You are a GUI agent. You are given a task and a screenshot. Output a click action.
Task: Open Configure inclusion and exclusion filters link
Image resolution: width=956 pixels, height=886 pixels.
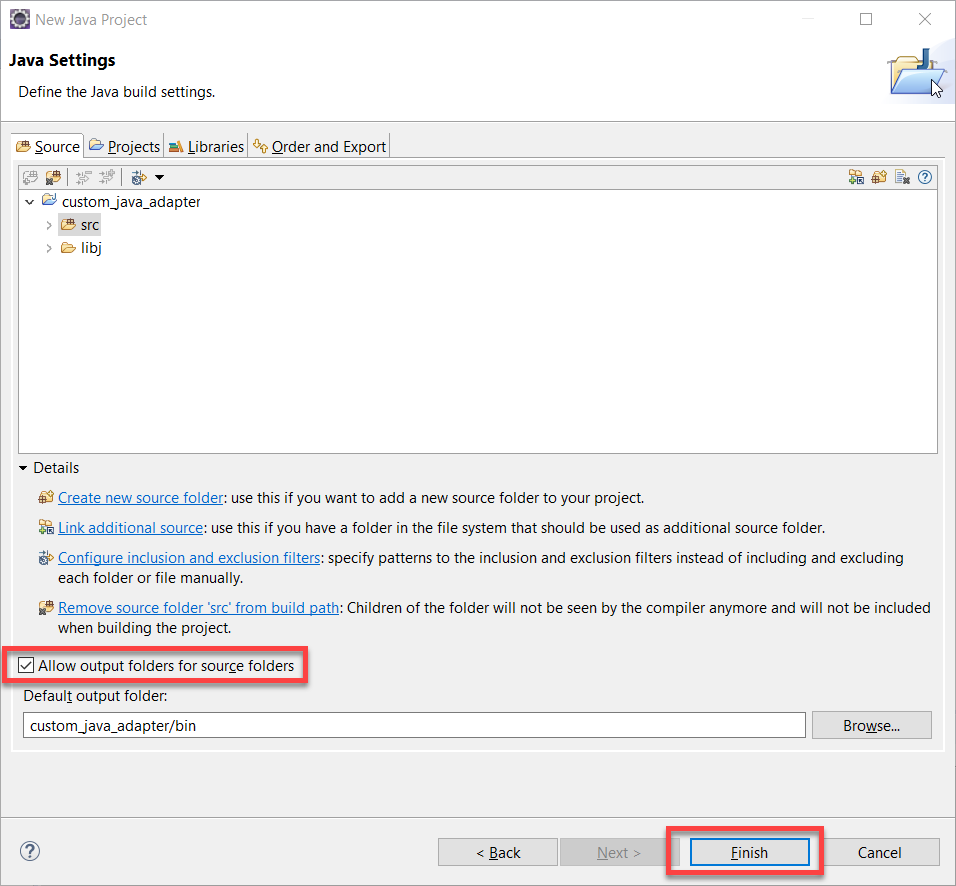(189, 557)
